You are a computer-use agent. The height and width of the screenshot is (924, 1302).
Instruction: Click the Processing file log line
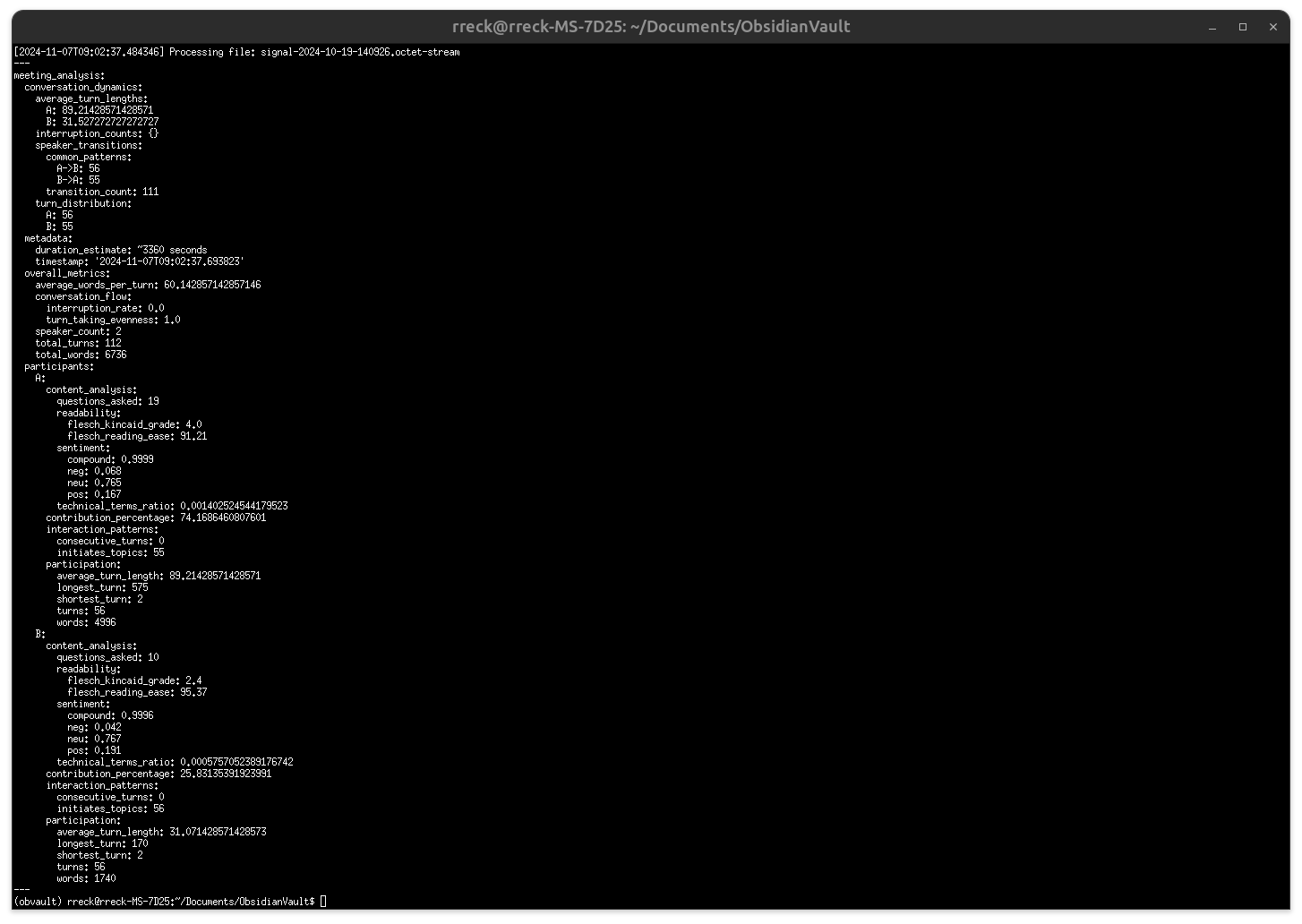point(236,52)
